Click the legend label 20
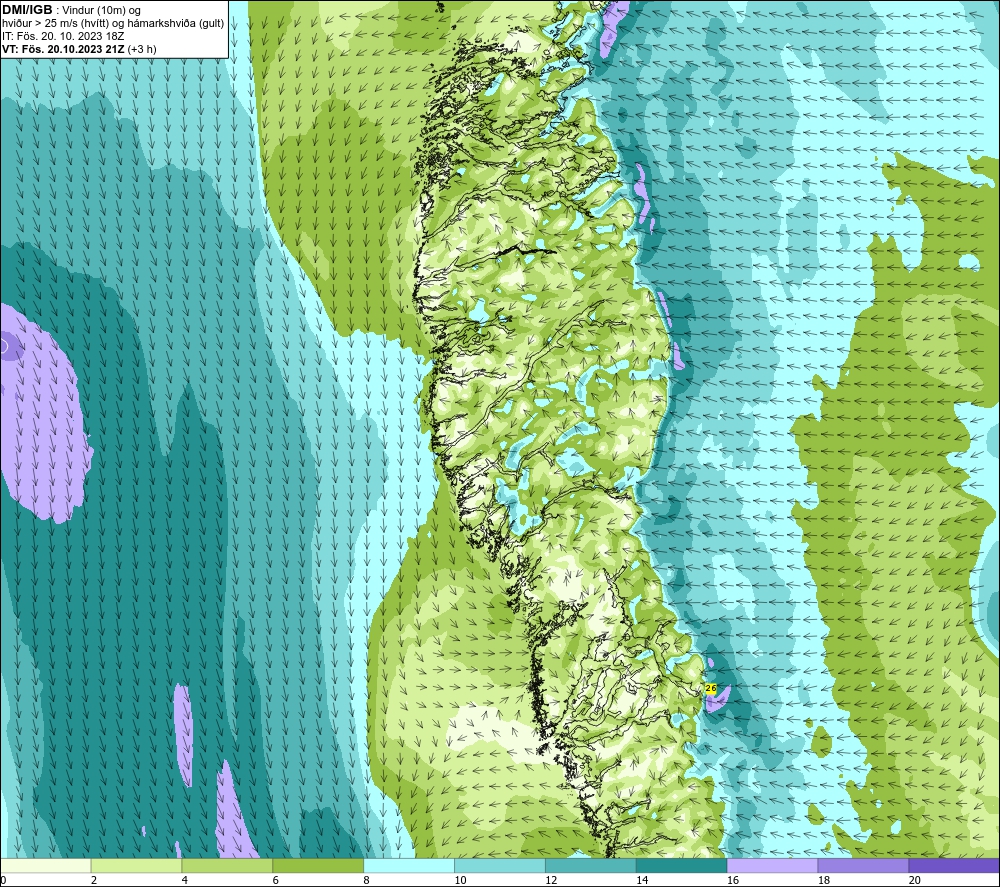Viewport: 1000px width, 887px height. click(915, 880)
